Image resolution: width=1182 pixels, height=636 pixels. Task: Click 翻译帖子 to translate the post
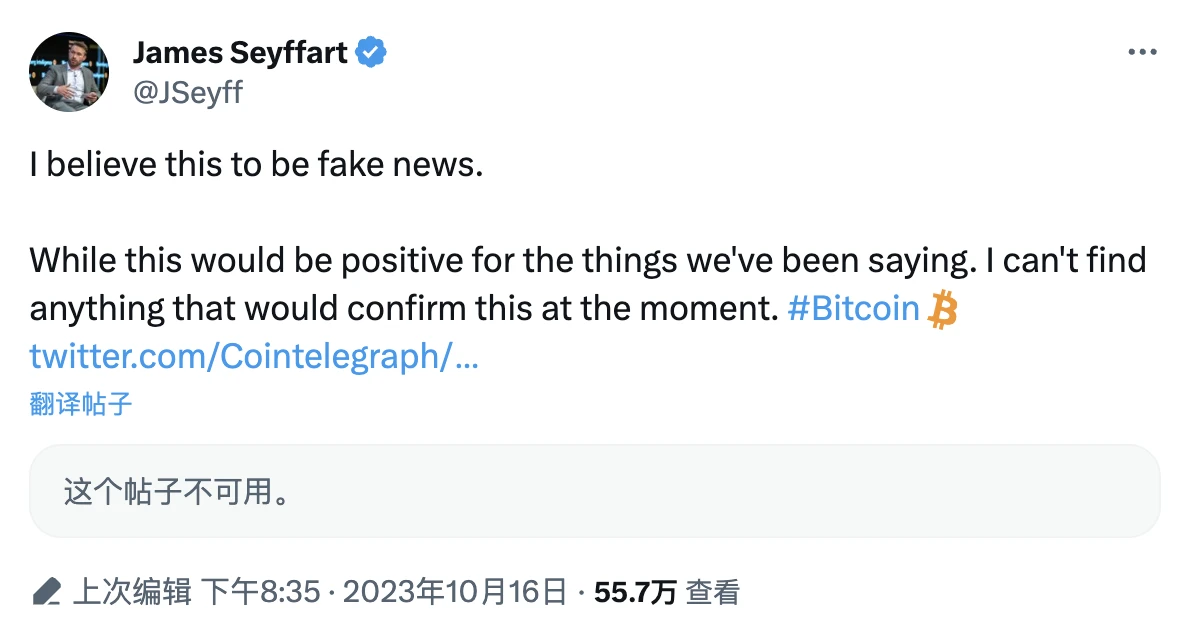tap(81, 404)
